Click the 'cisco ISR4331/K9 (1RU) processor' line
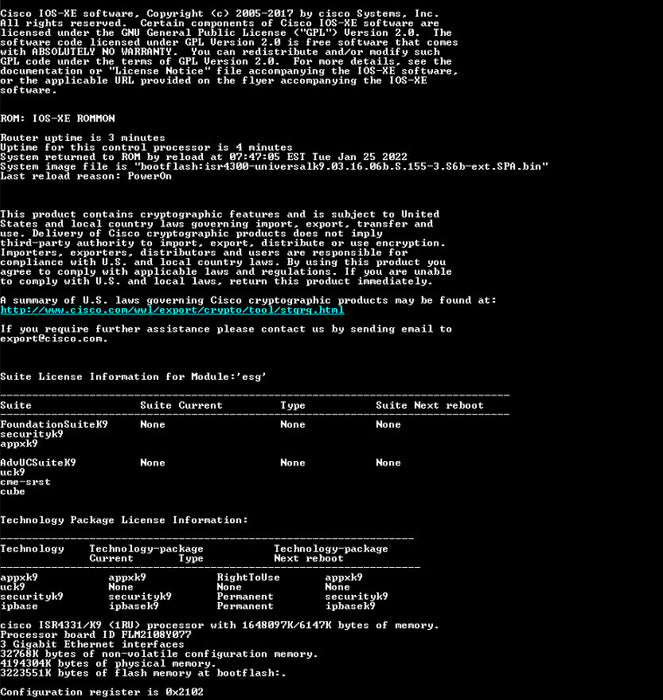This screenshot has width=663, height=700. (x=220, y=625)
